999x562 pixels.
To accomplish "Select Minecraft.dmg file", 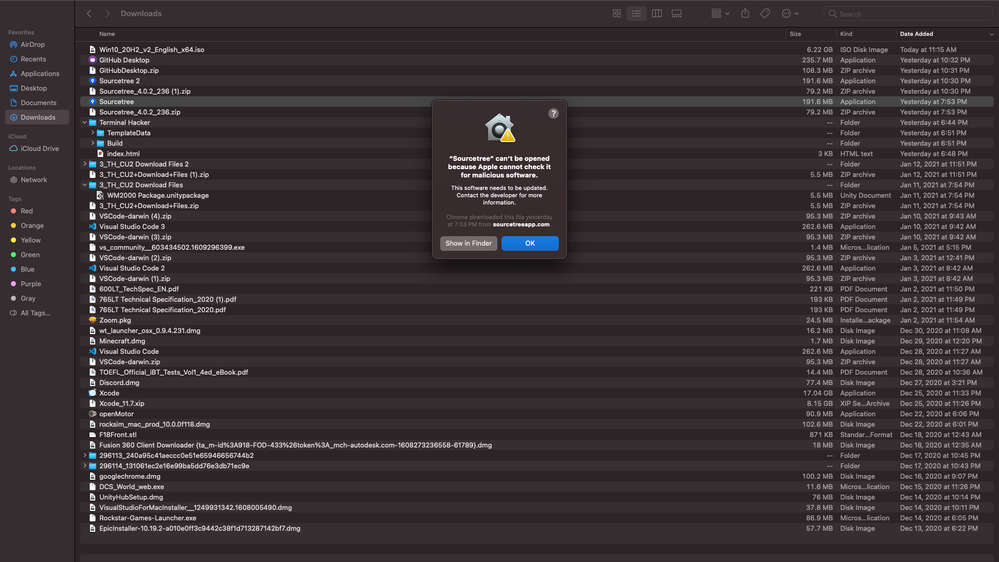I will (122, 341).
